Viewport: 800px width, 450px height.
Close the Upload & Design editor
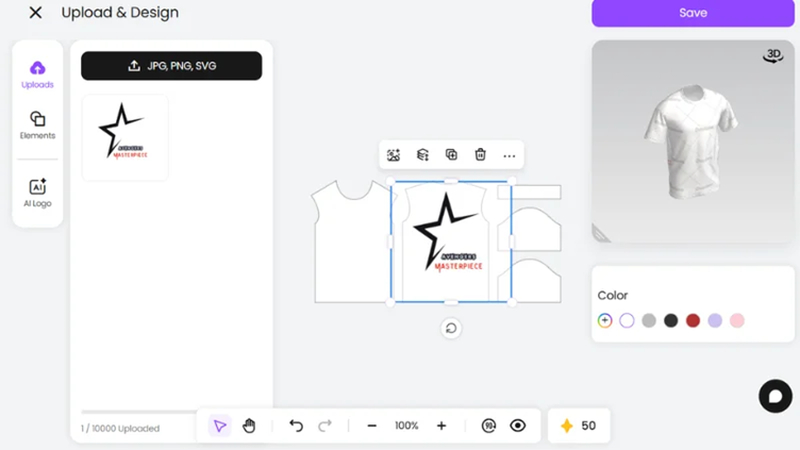click(35, 13)
